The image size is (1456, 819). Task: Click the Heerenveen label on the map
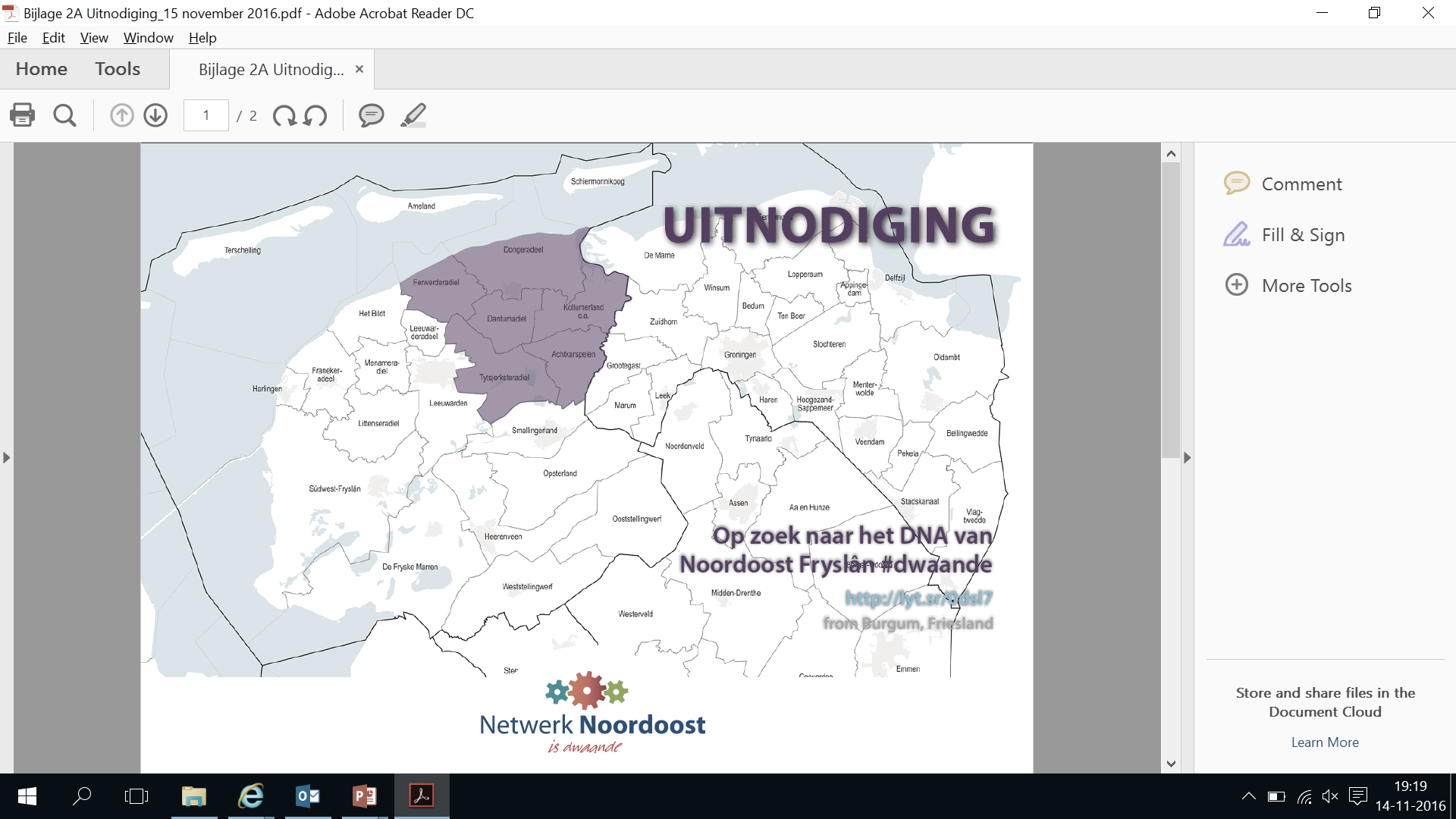coord(503,536)
